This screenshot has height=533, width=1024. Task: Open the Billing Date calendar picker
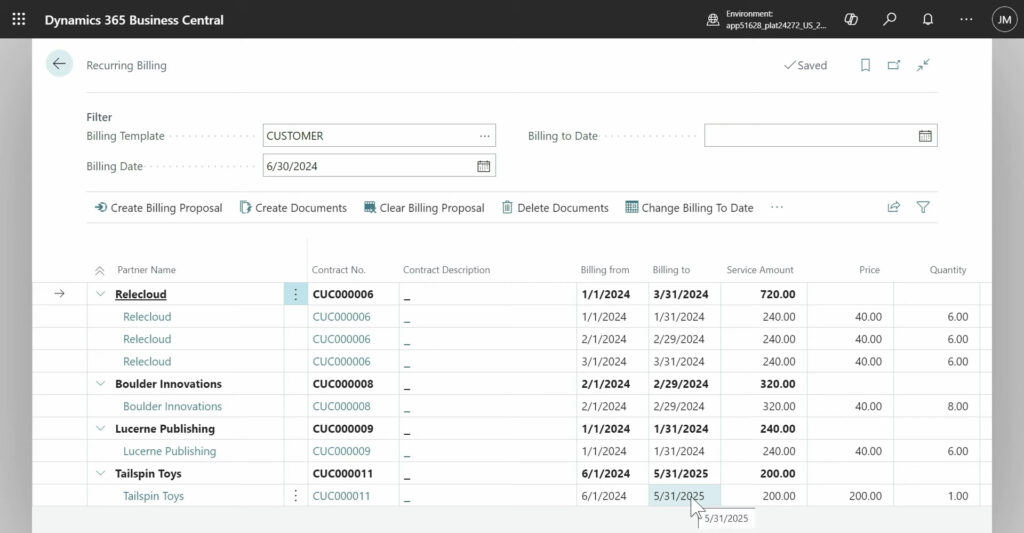pyautogui.click(x=483, y=166)
